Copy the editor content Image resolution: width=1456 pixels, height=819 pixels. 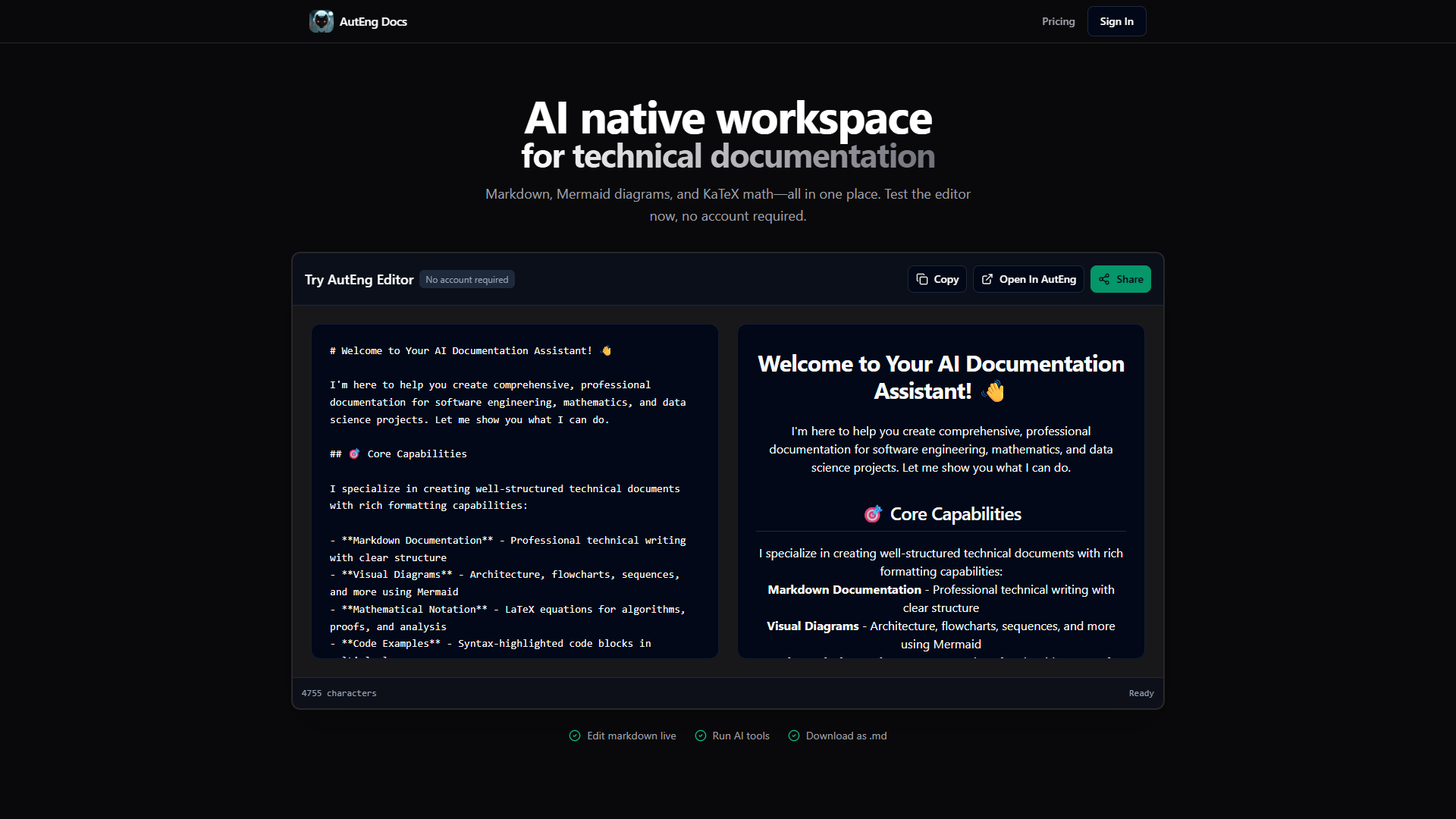[937, 279]
